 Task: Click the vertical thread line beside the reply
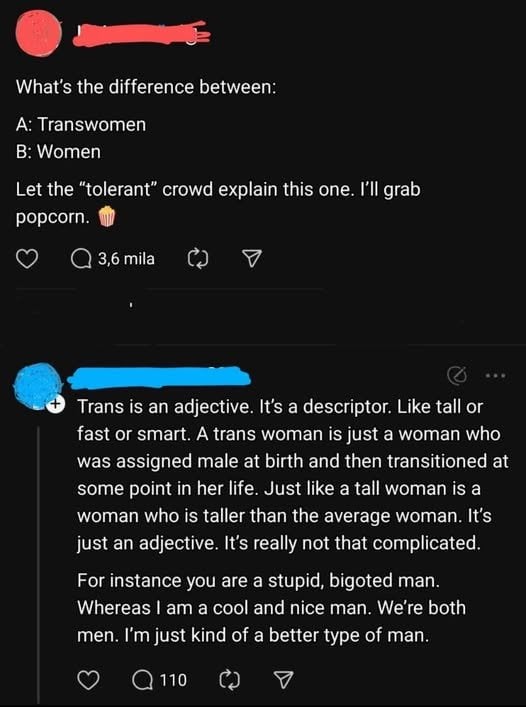39,564
